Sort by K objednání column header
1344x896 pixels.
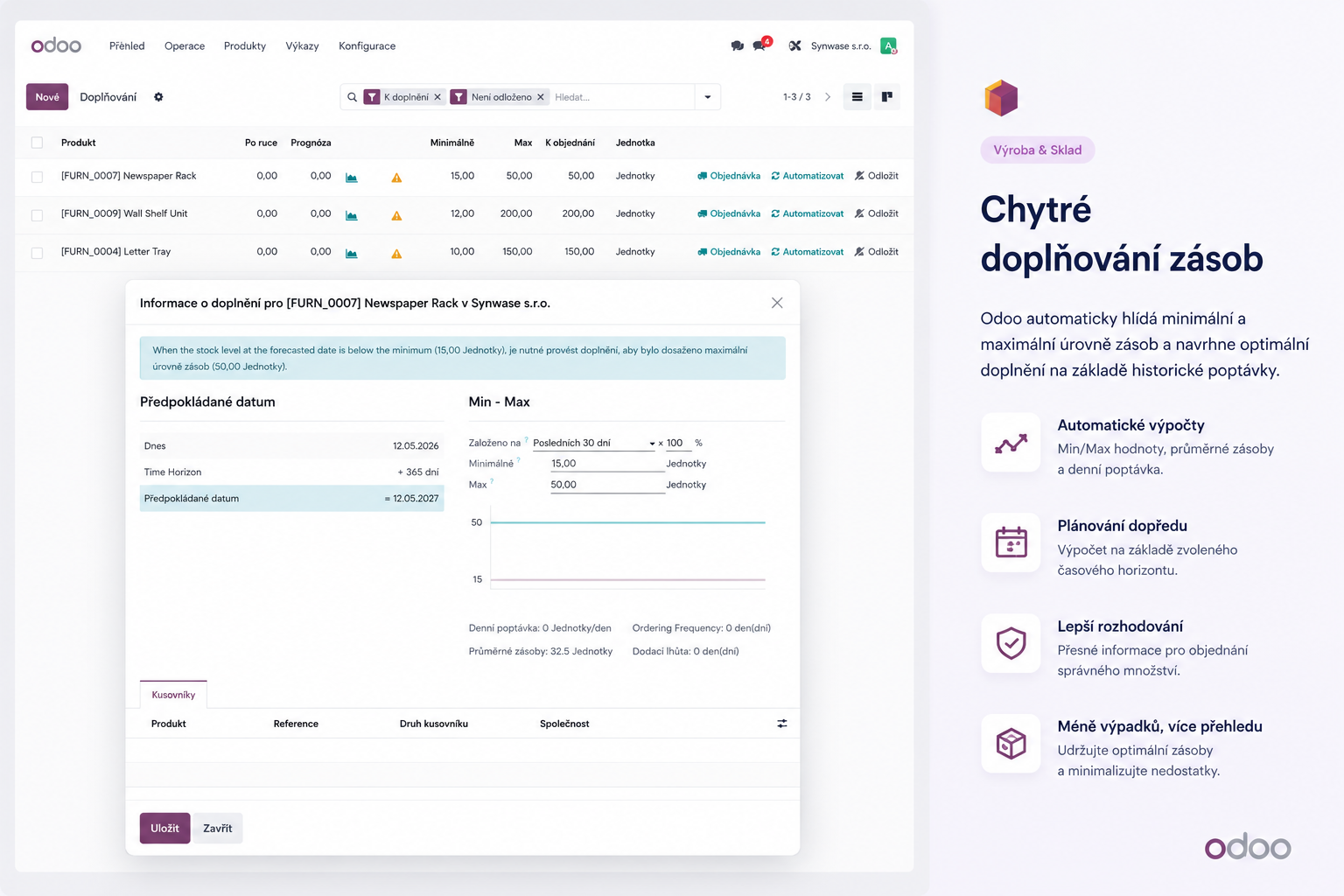570,143
